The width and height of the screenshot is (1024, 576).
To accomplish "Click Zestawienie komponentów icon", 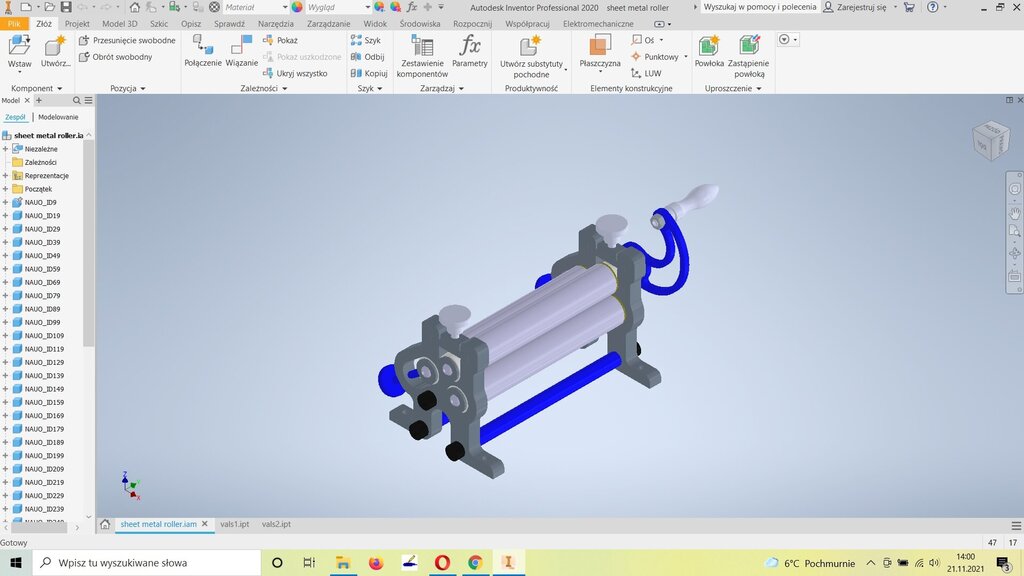I will [422, 46].
